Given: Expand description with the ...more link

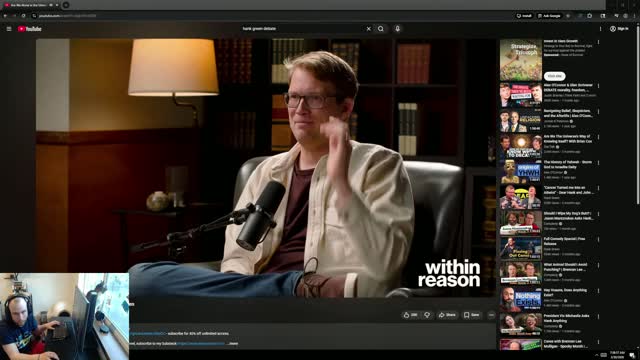Looking at the screenshot, I should pos(233,344).
